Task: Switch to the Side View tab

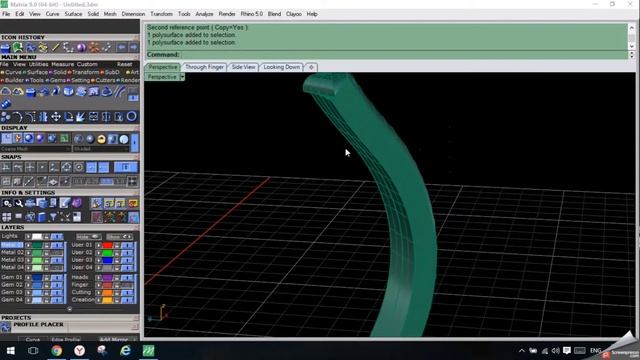Action: point(243,67)
